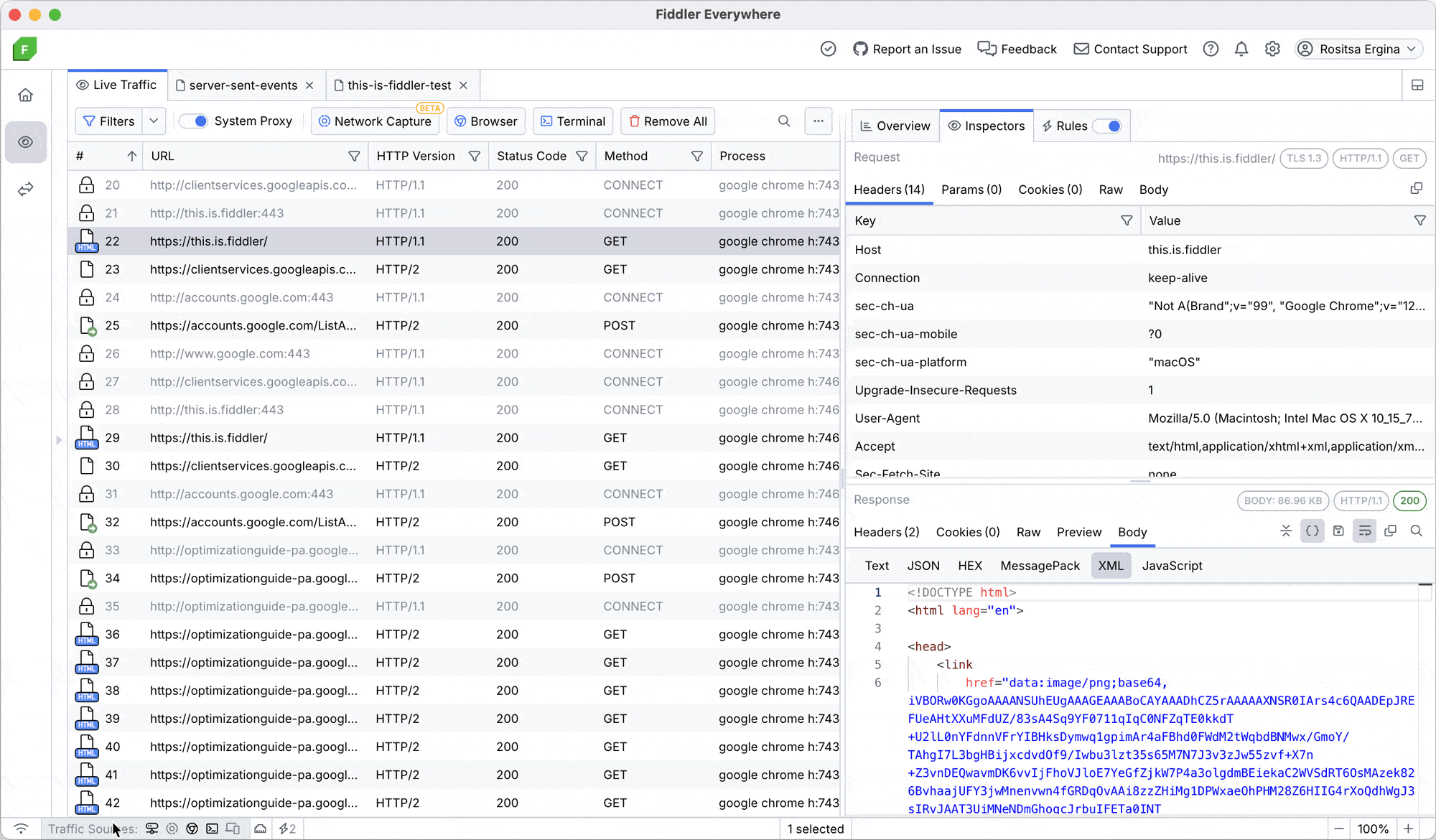
Task: Open the Method column filter
Action: (697, 157)
